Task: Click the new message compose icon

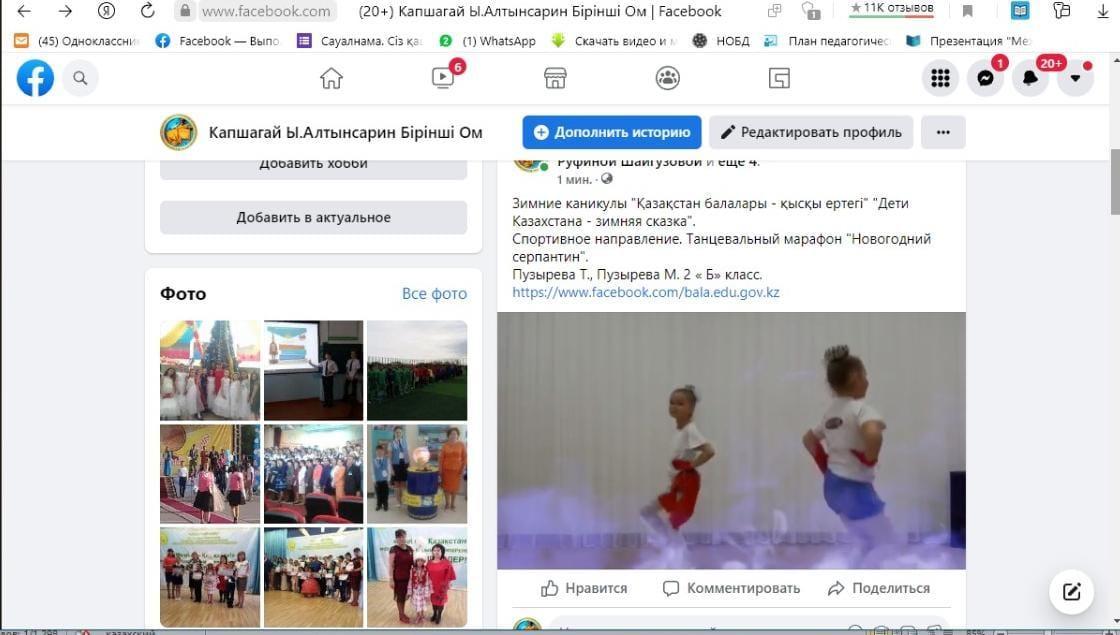Action: pos(1071,591)
